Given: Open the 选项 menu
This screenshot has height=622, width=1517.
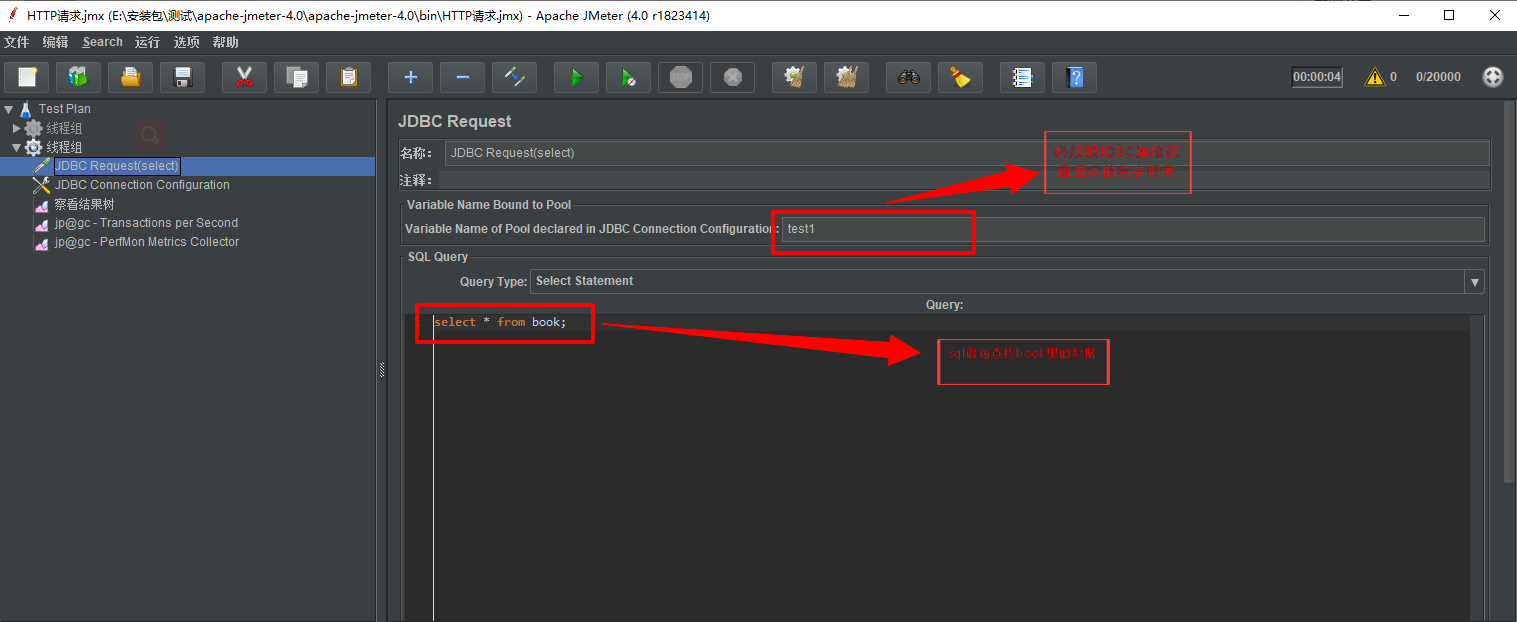Looking at the screenshot, I should pyautogui.click(x=186, y=42).
